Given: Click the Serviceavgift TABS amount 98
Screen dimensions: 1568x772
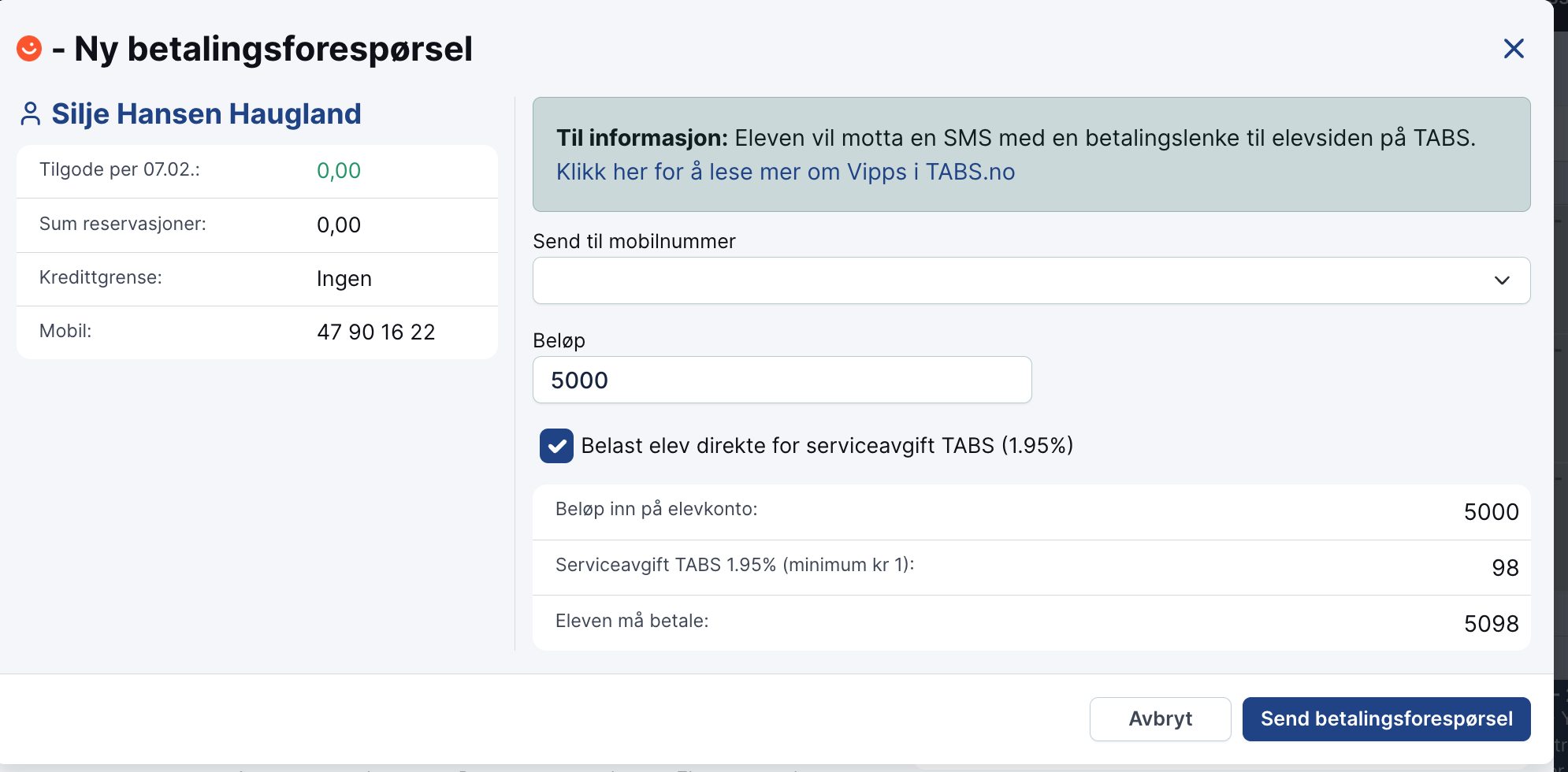Looking at the screenshot, I should click(1505, 568).
